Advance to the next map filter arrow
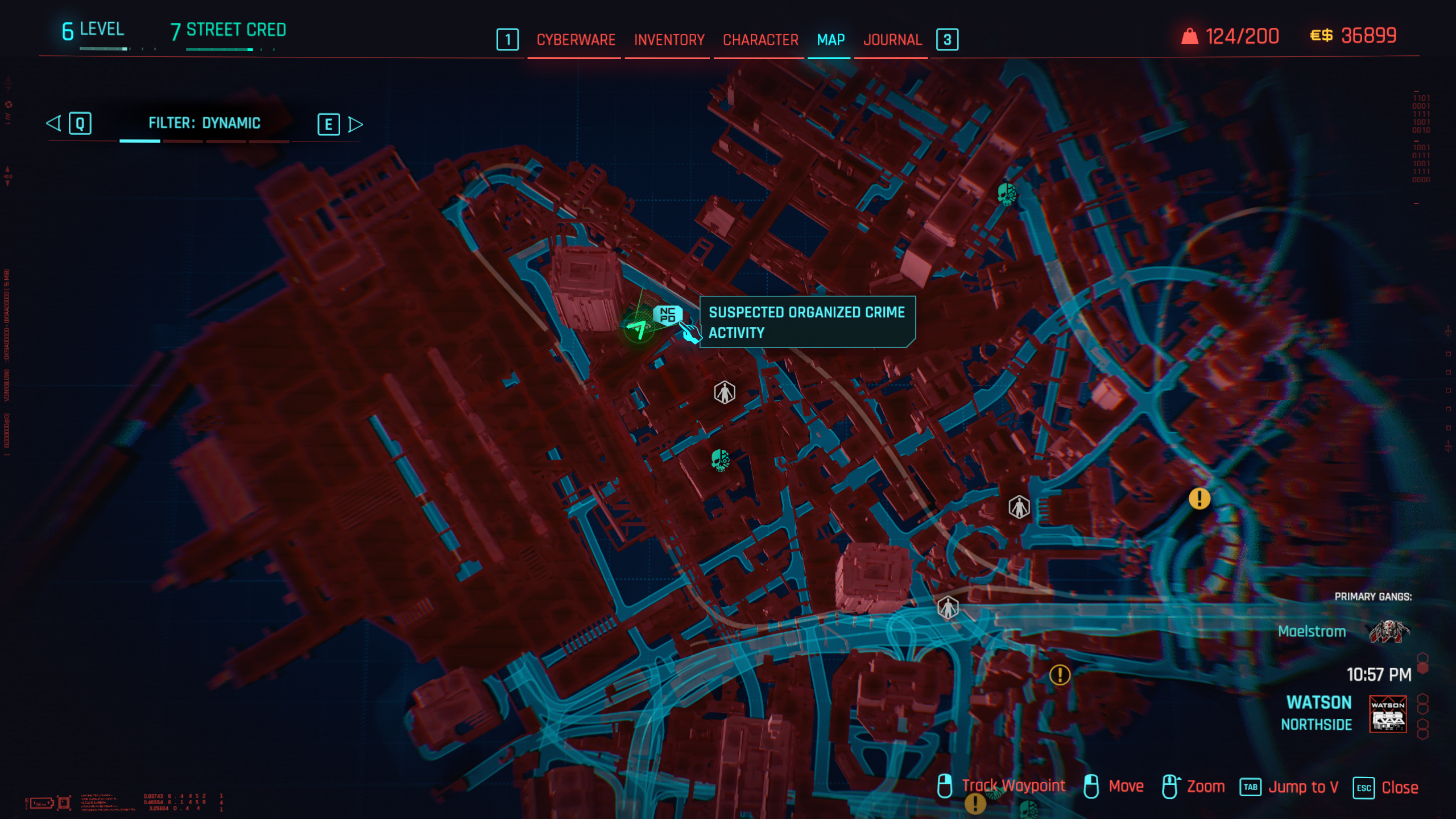Screen dimensions: 1456x819 355,124
